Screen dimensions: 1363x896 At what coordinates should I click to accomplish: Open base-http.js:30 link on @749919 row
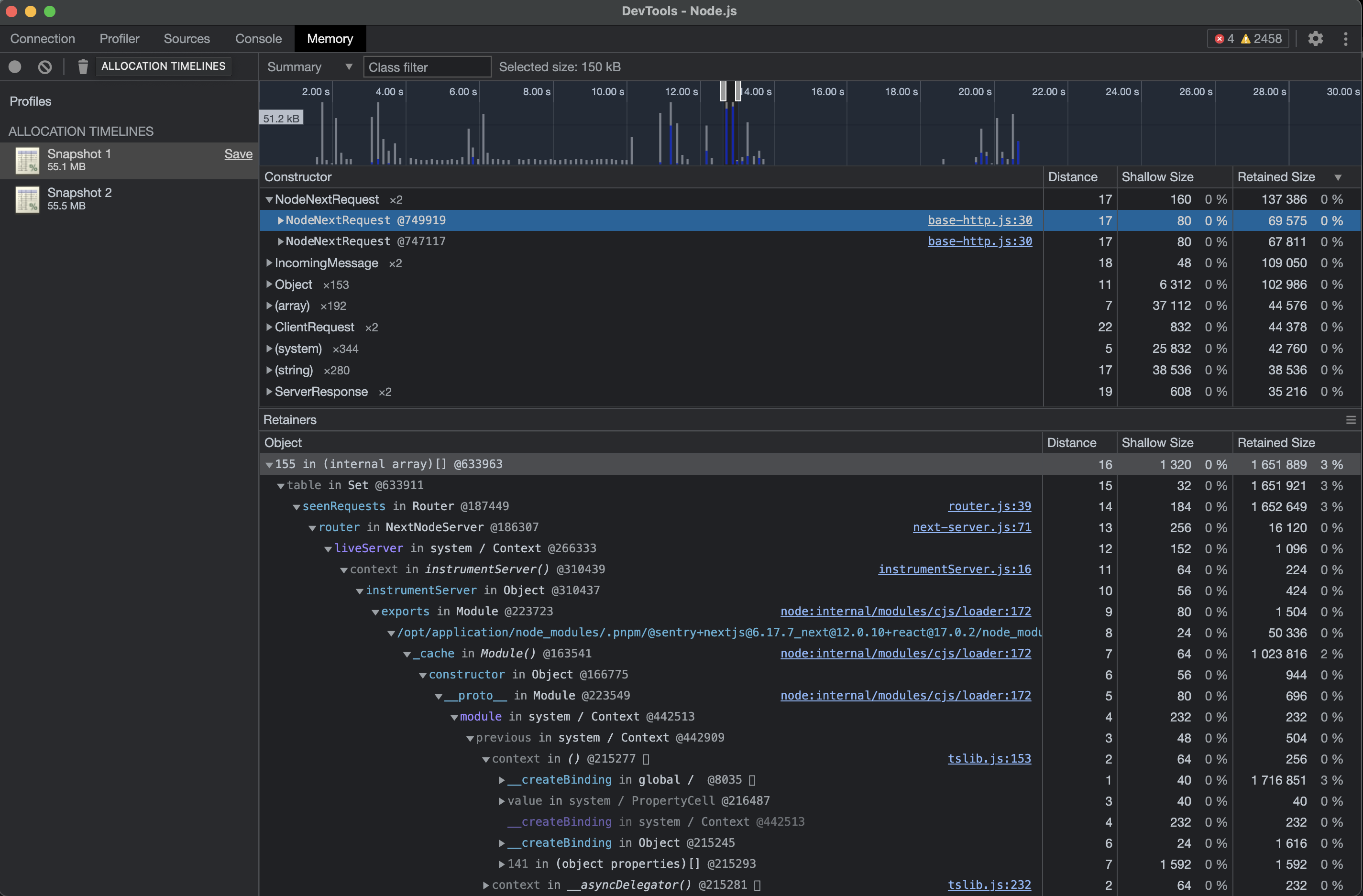(x=980, y=220)
